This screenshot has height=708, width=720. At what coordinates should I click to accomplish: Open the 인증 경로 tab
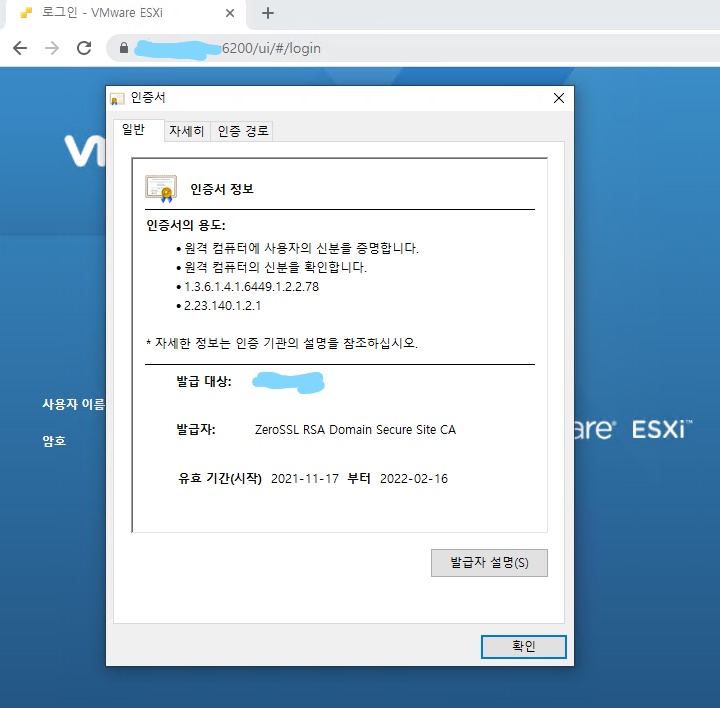coord(243,131)
